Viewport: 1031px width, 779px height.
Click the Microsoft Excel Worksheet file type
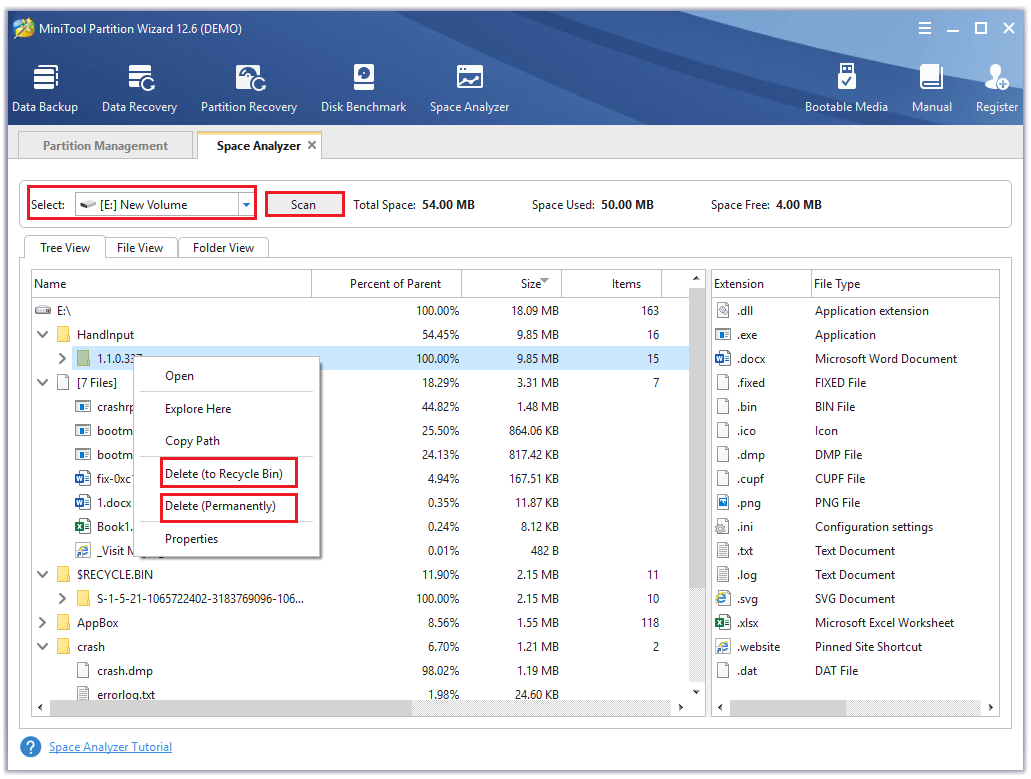pyautogui.click(x=884, y=623)
